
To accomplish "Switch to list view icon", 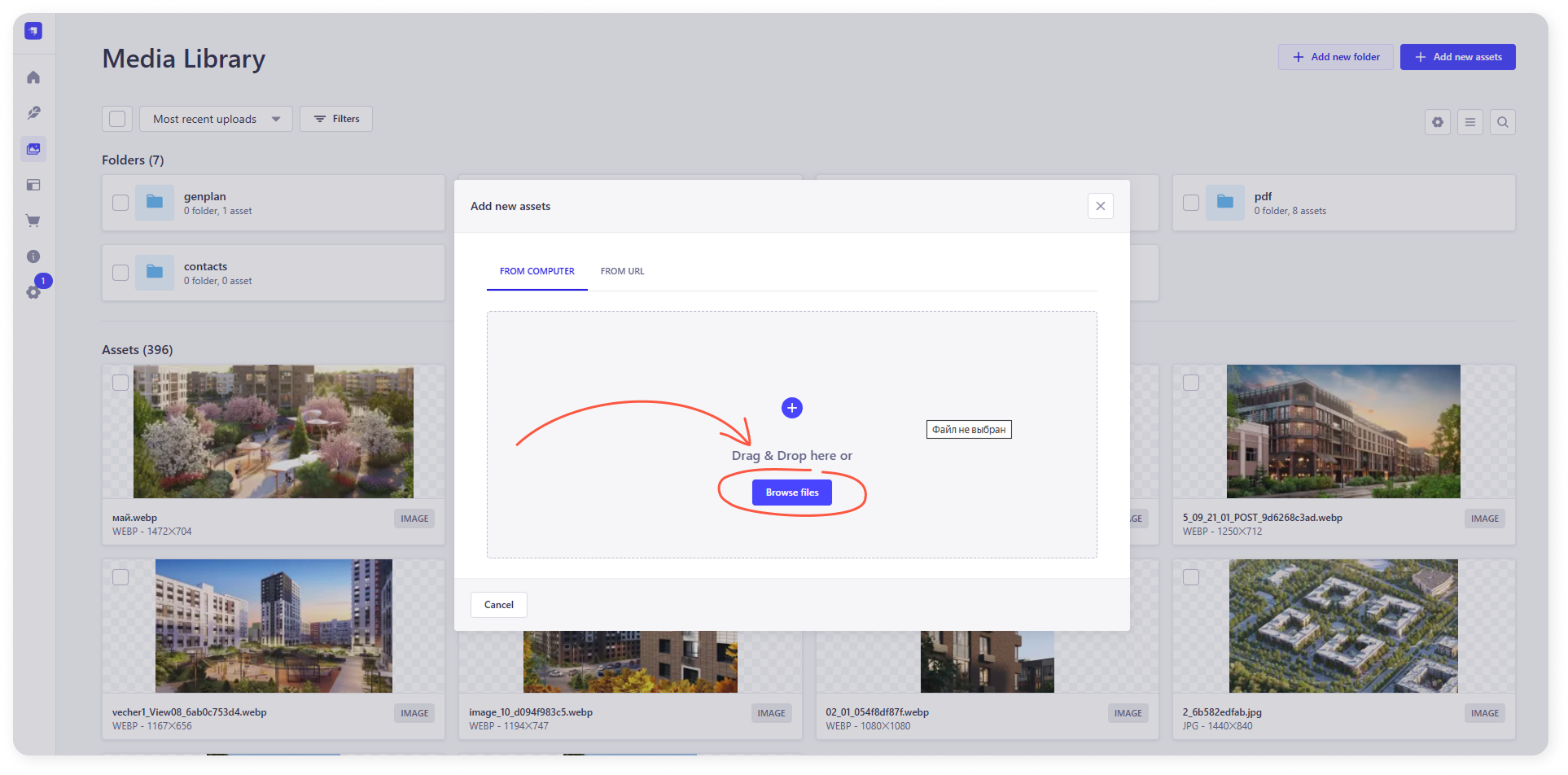I will [x=1469, y=122].
